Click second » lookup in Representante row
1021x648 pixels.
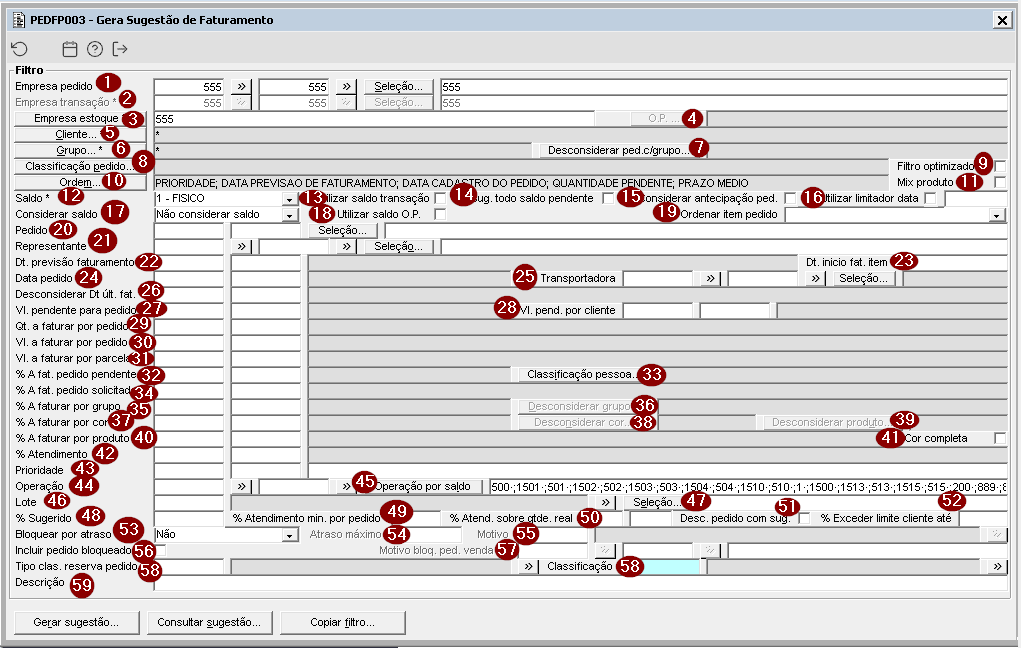tap(346, 246)
